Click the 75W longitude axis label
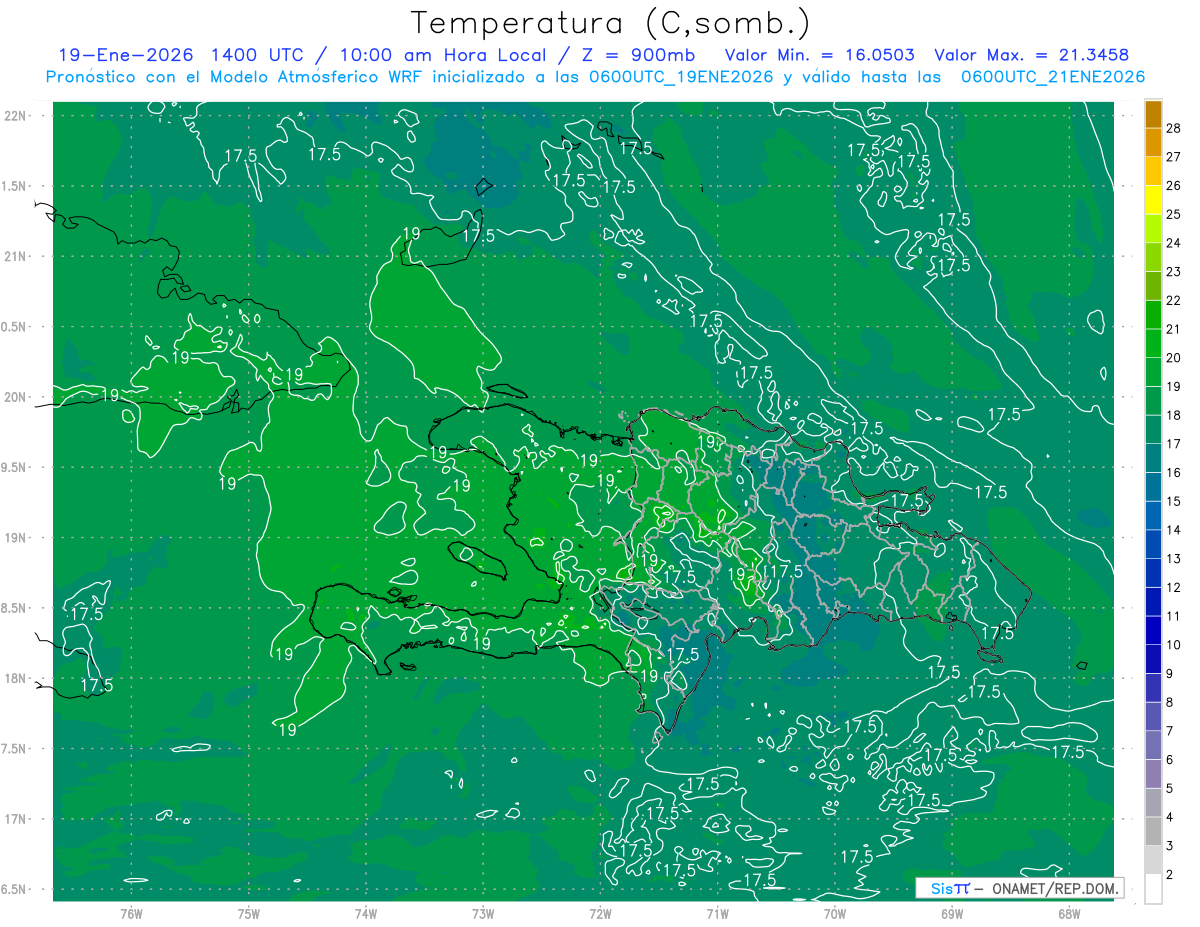Image resolution: width=1200 pixels, height=927 pixels. (x=248, y=913)
